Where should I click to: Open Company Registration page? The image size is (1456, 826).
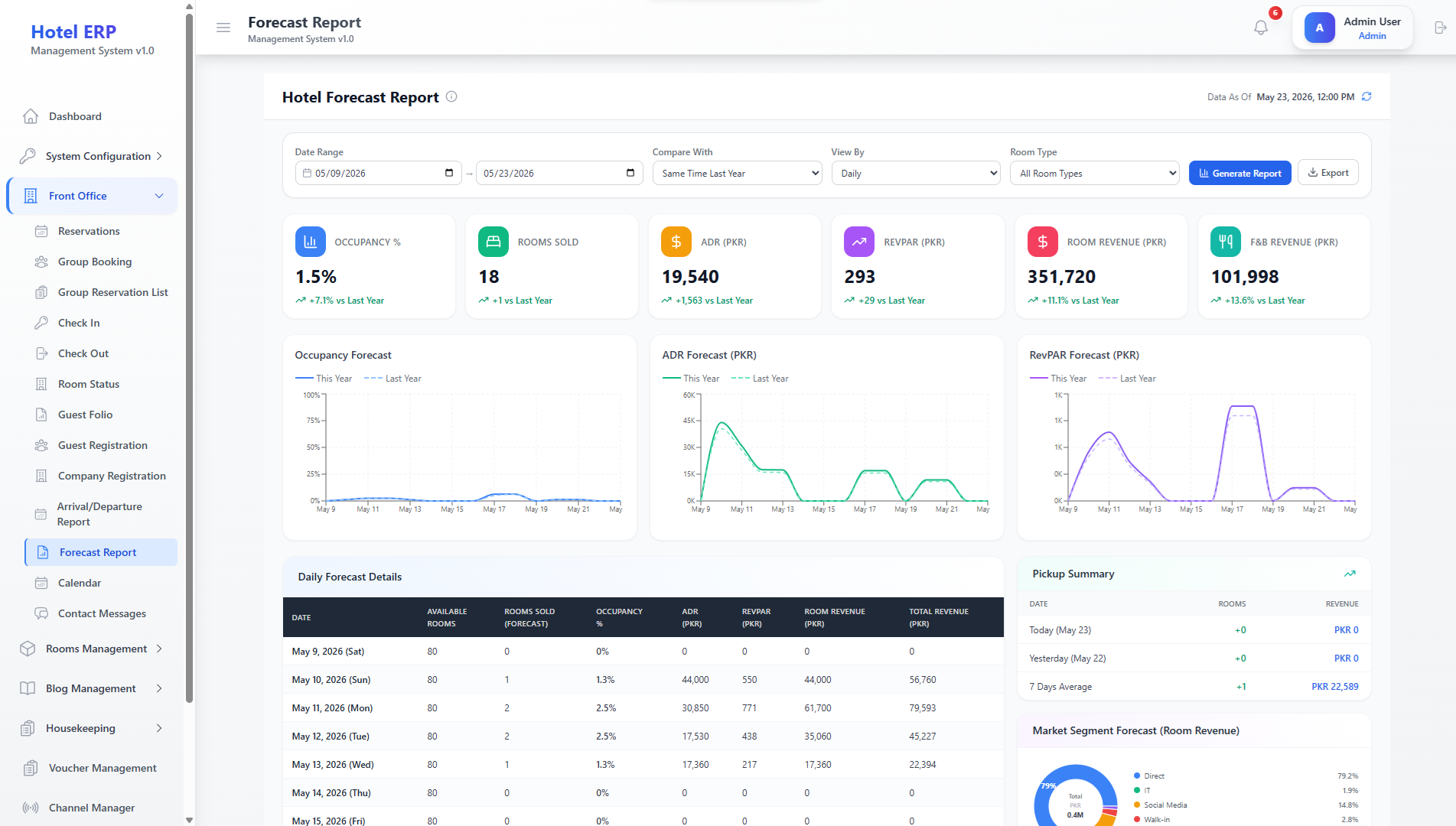click(112, 476)
